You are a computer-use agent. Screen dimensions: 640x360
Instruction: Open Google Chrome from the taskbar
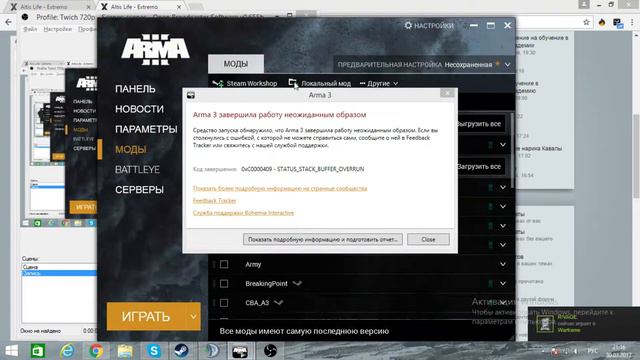click(96, 351)
